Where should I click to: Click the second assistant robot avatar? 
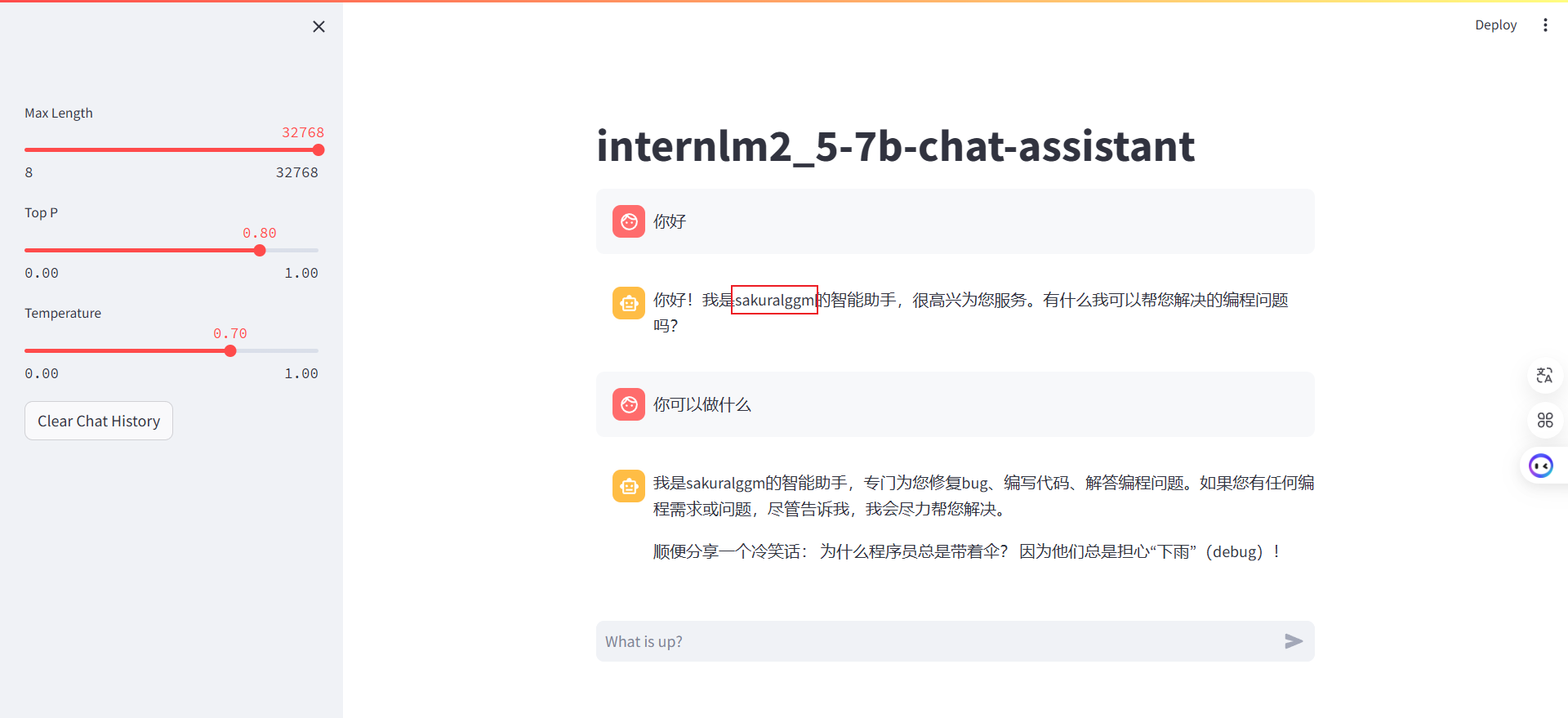pos(629,486)
